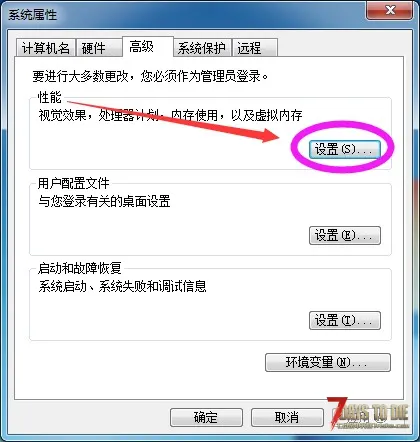Click the 系统属性 title bar text
Image resolution: width=420 pixels, height=442 pixels.
pos(32,15)
